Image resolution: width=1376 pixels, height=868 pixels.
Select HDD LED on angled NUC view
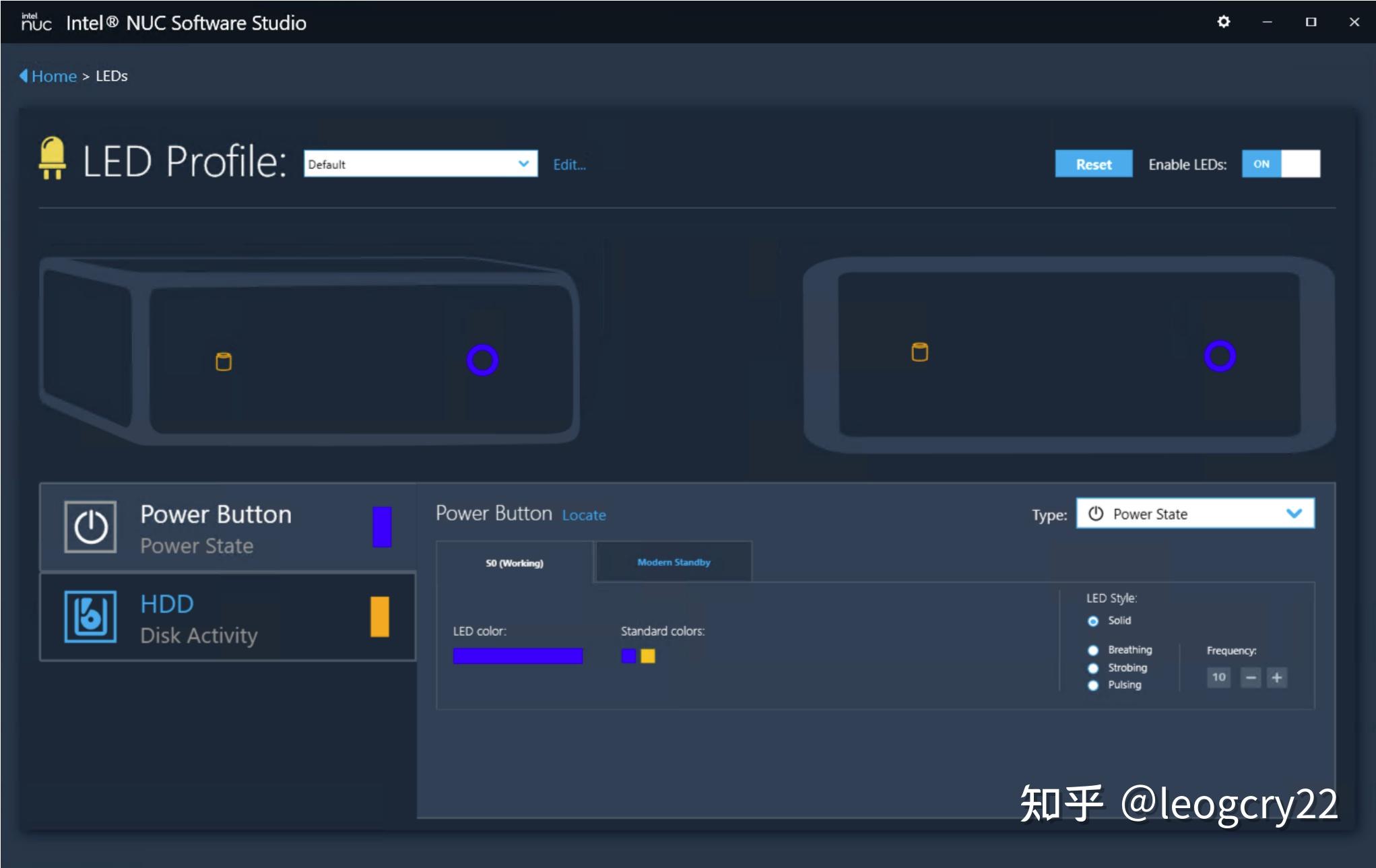(x=224, y=362)
